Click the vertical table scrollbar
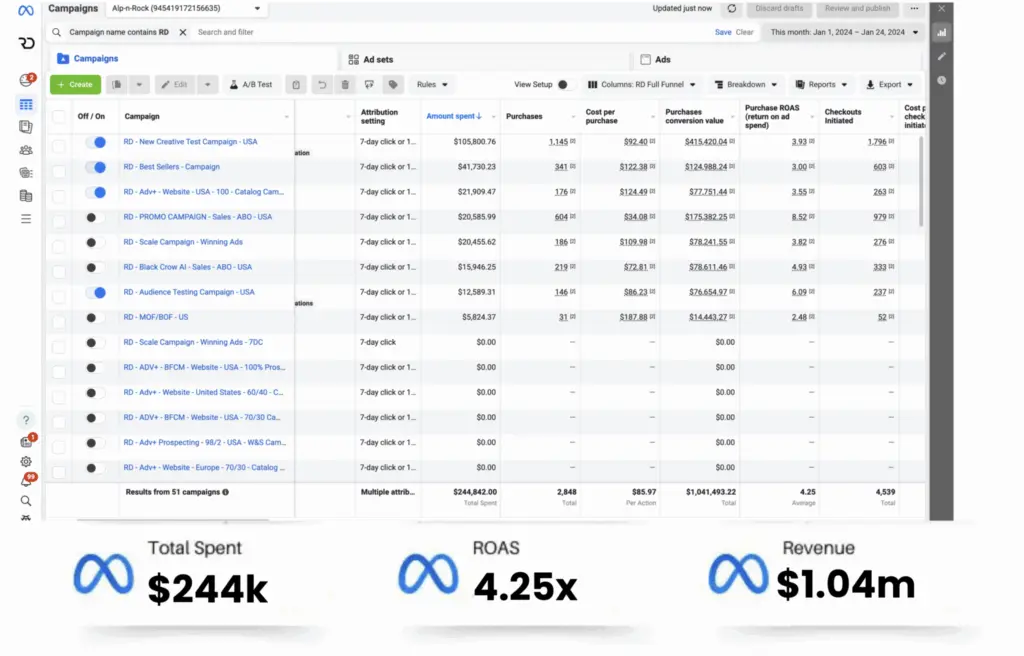This screenshot has width=1024, height=656. pyautogui.click(x=921, y=182)
